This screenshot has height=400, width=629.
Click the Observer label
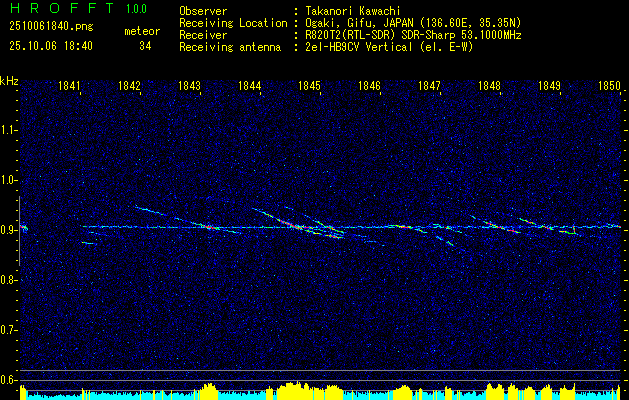tap(203, 11)
